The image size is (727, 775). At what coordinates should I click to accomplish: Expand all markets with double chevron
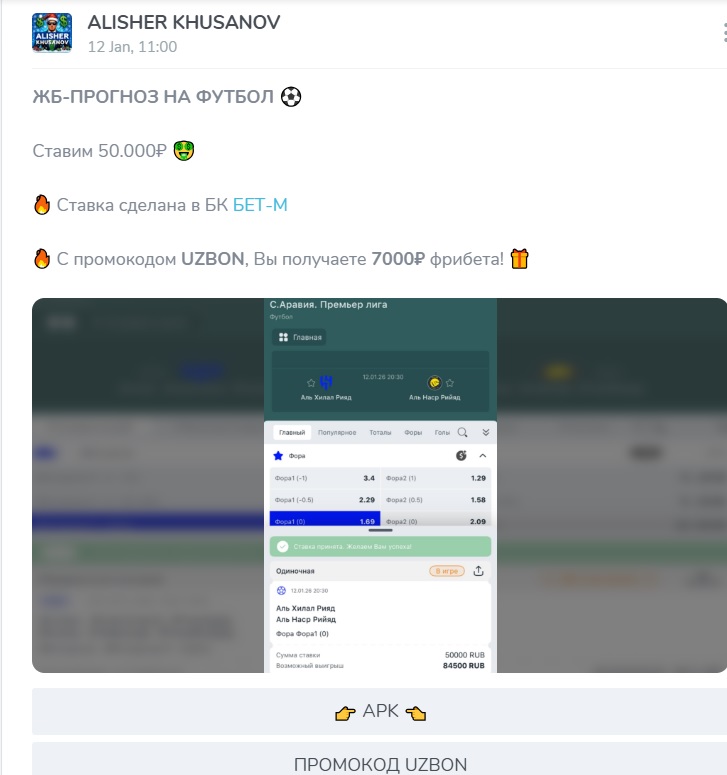(x=486, y=432)
